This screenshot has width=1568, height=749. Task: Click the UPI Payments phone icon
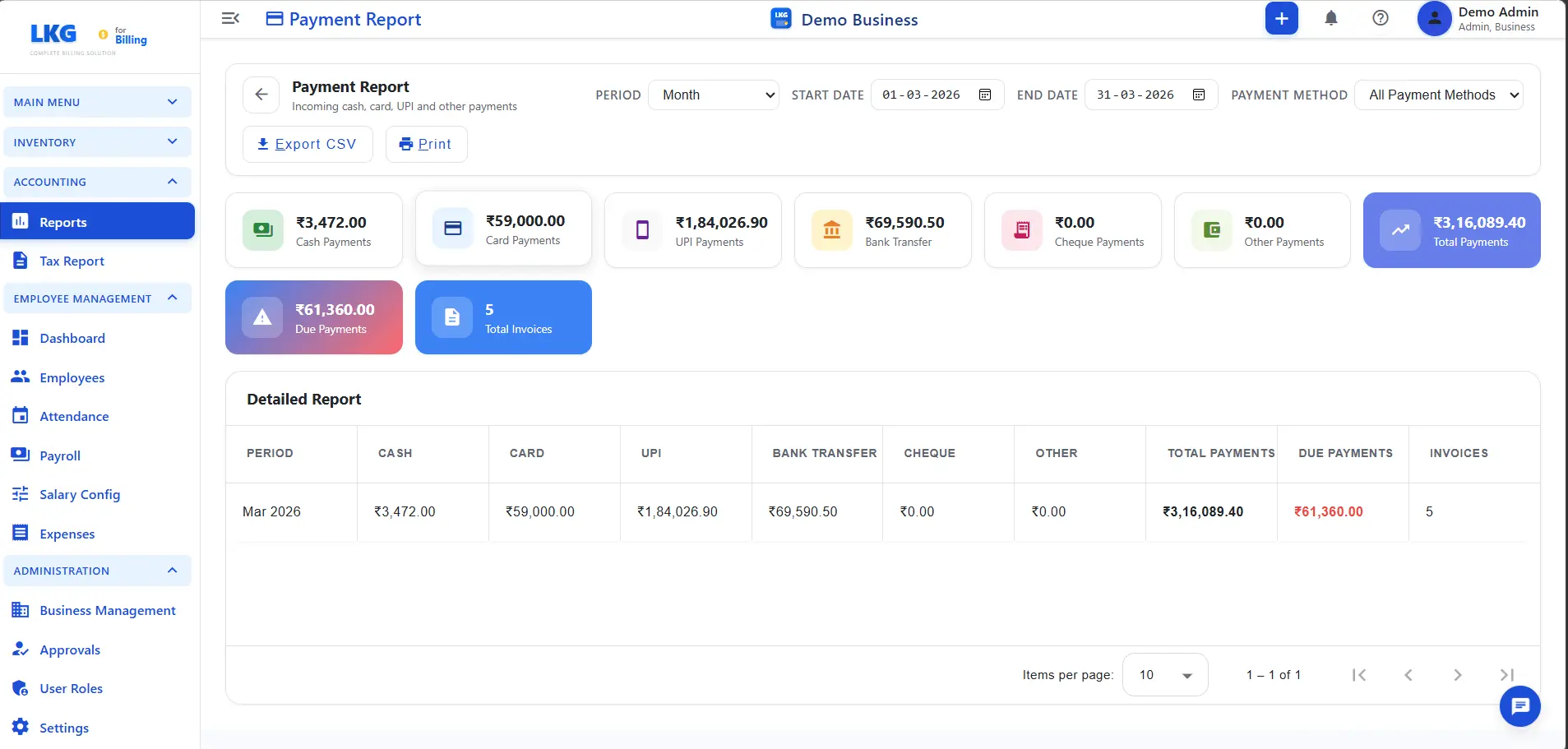point(643,229)
